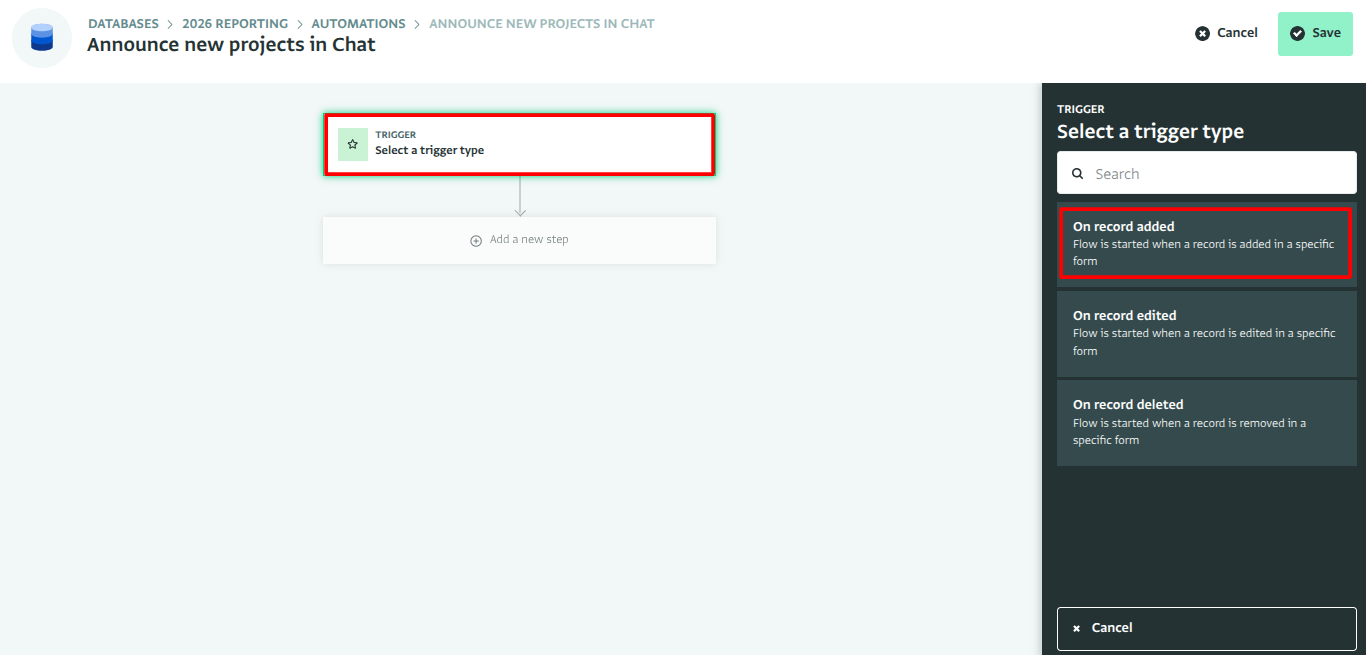The width and height of the screenshot is (1366, 655).
Task: Cancel editing via top-right Cancel button
Action: (x=1227, y=33)
